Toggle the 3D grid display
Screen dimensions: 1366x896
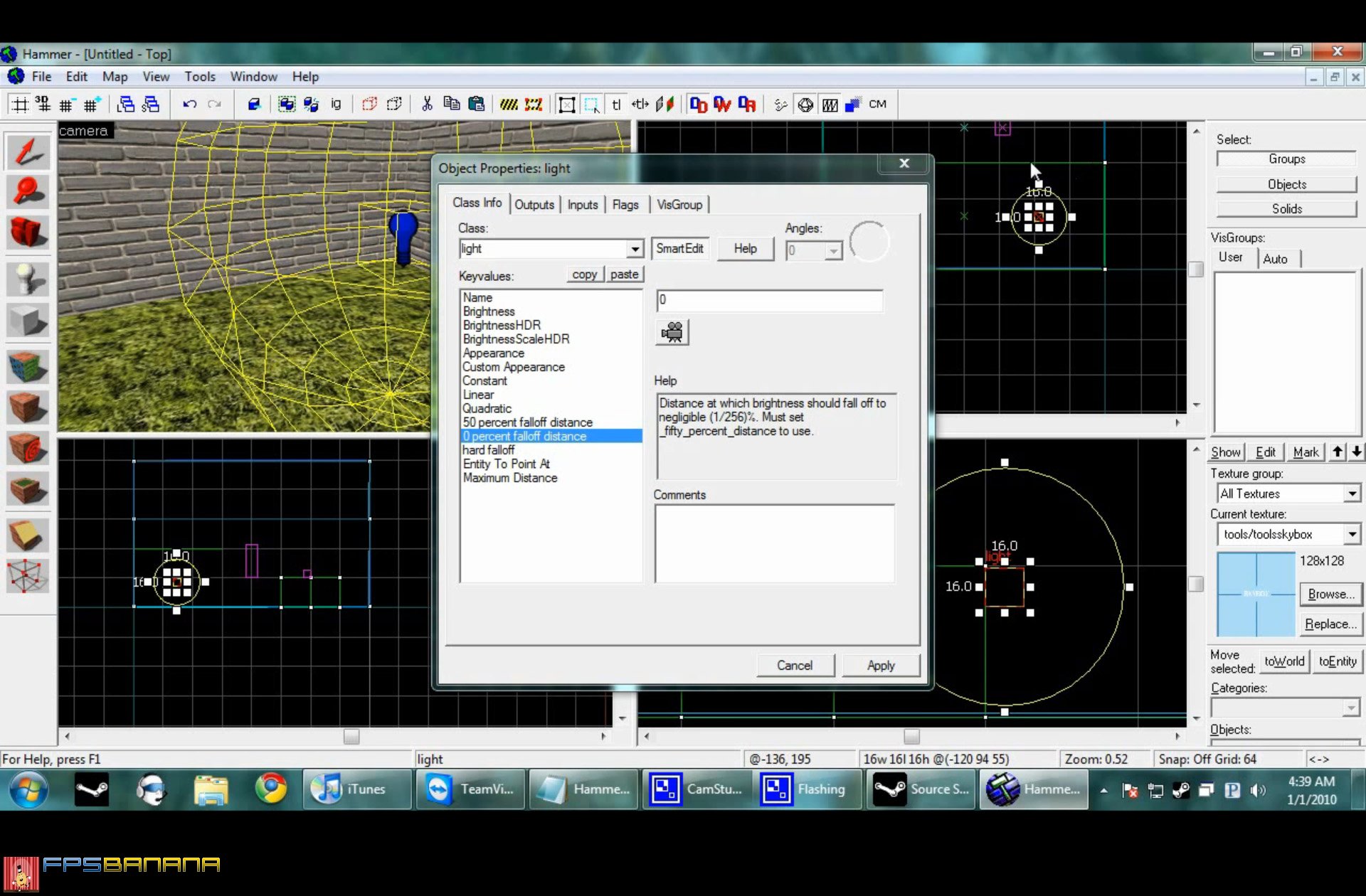(x=43, y=105)
